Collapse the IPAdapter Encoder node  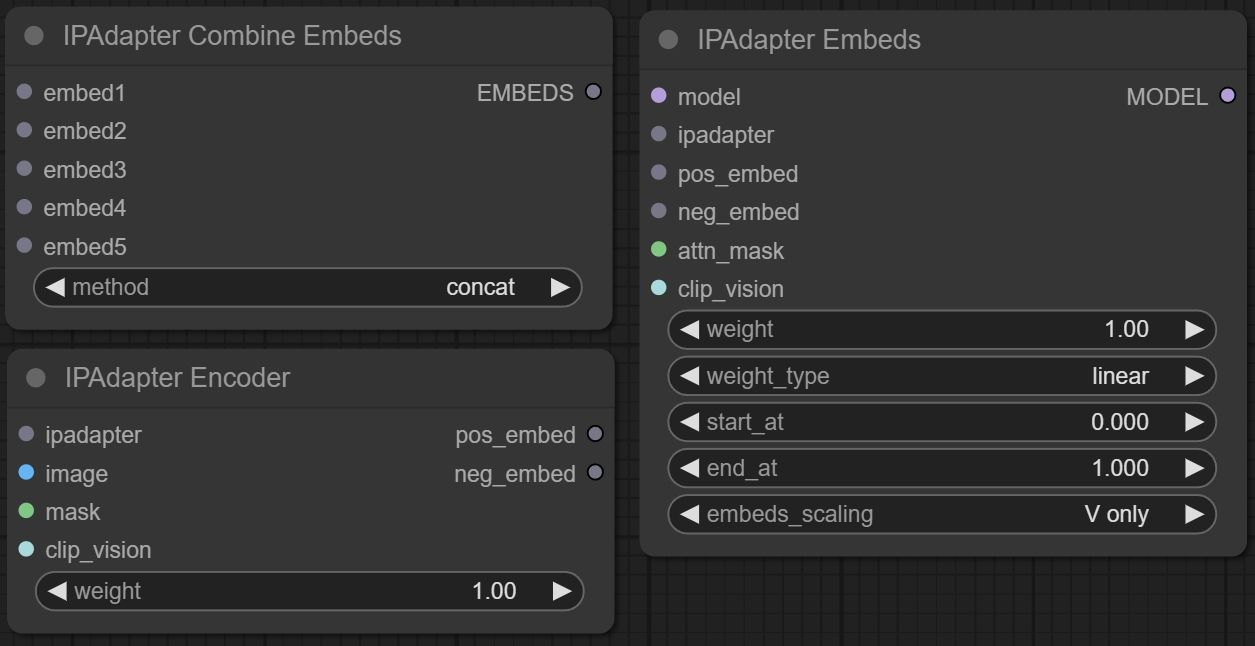point(36,378)
